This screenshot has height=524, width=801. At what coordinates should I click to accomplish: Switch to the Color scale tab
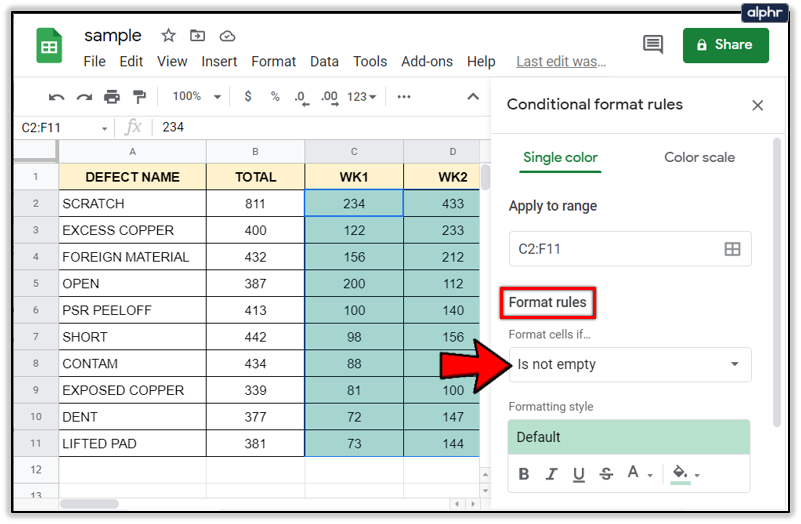tap(699, 157)
